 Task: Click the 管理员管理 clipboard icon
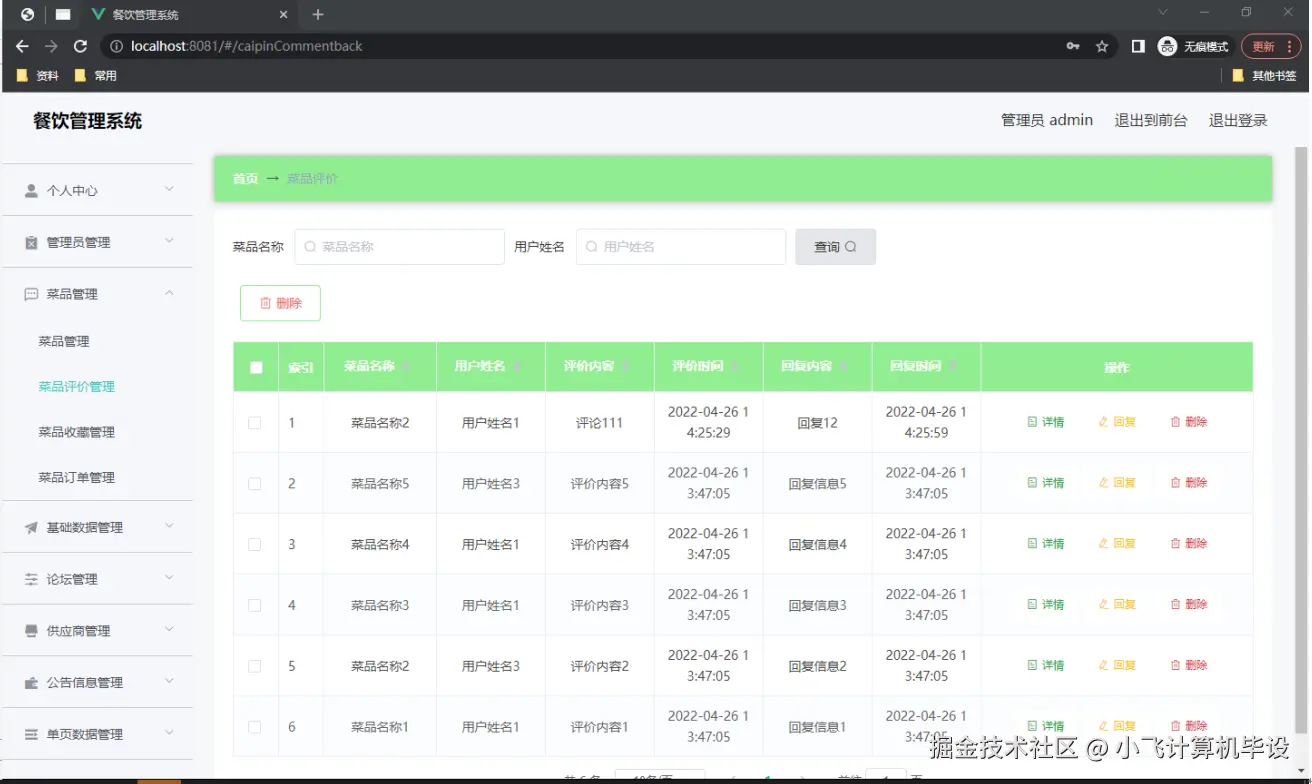(x=31, y=242)
